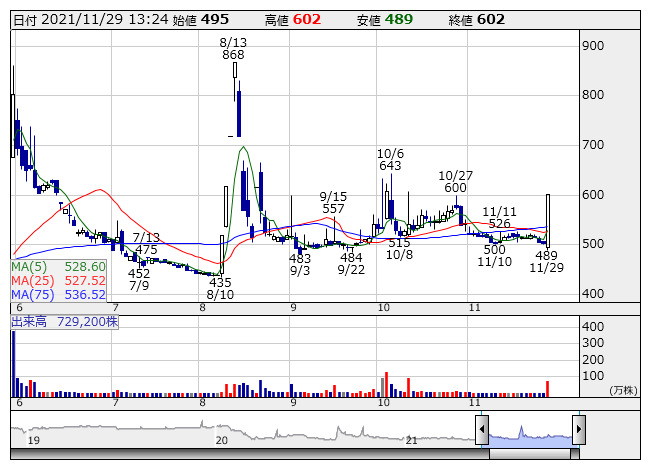The width and height of the screenshot is (653, 470).
Task: Click the horizontal scrollbar thumb at bottom
Action: (530, 454)
